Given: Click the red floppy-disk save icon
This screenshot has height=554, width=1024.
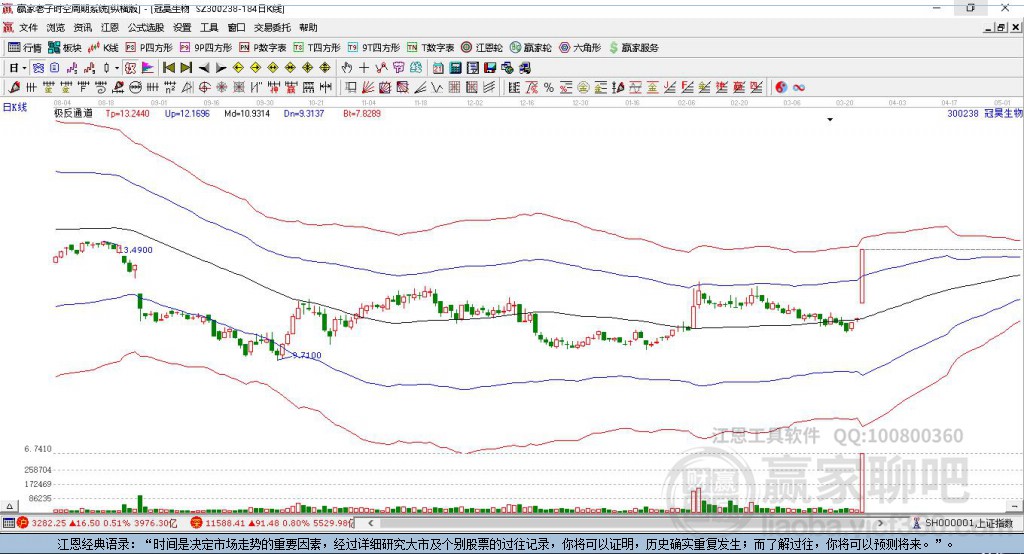Looking at the screenshot, I should tap(490, 68).
